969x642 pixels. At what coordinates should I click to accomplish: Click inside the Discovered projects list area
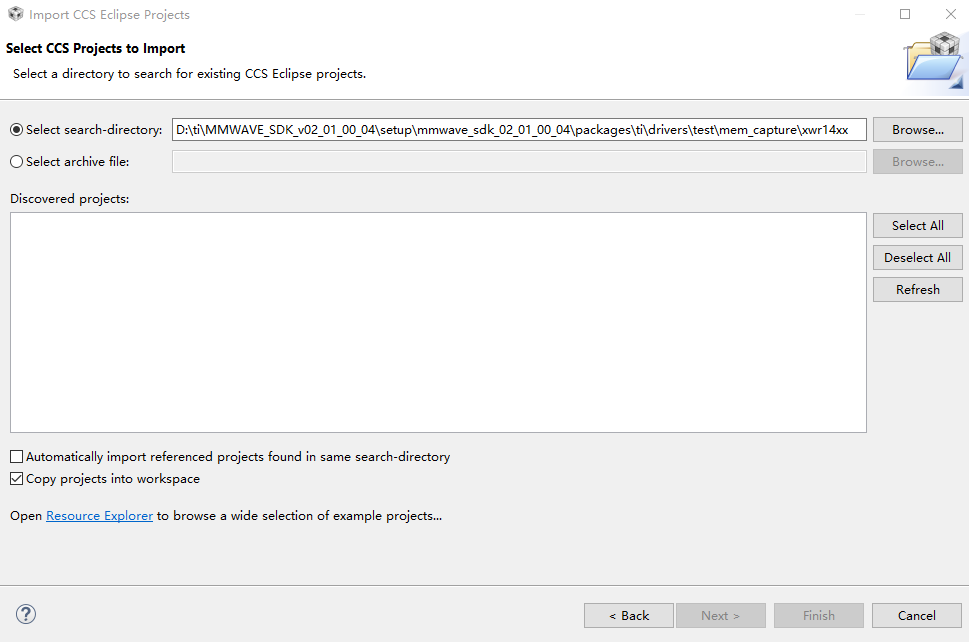(x=438, y=322)
